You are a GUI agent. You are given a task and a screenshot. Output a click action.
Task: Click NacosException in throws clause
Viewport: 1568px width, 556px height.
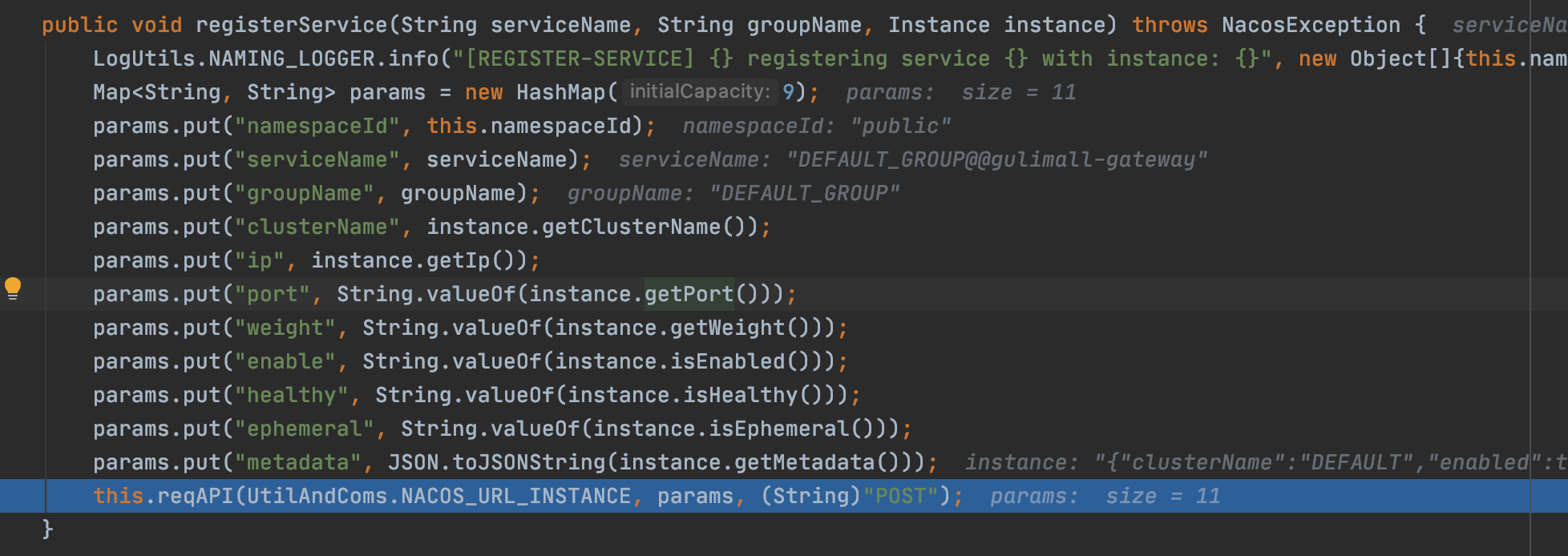coord(1311,25)
